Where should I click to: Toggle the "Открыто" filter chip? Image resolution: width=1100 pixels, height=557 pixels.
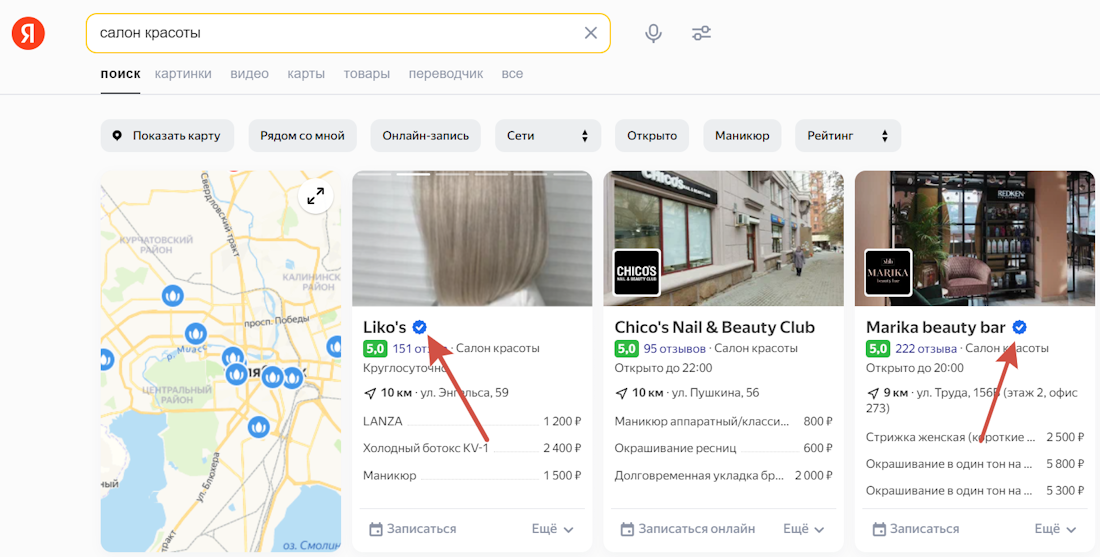(652, 136)
